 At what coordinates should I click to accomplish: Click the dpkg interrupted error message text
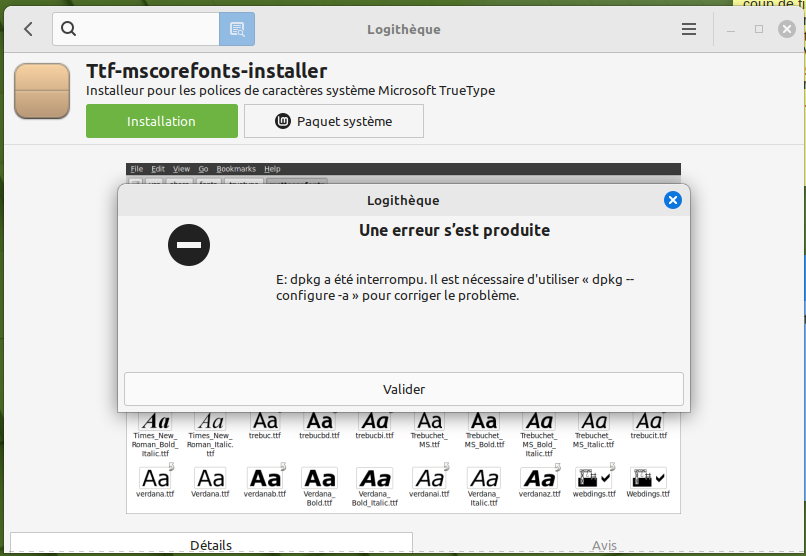(455, 287)
